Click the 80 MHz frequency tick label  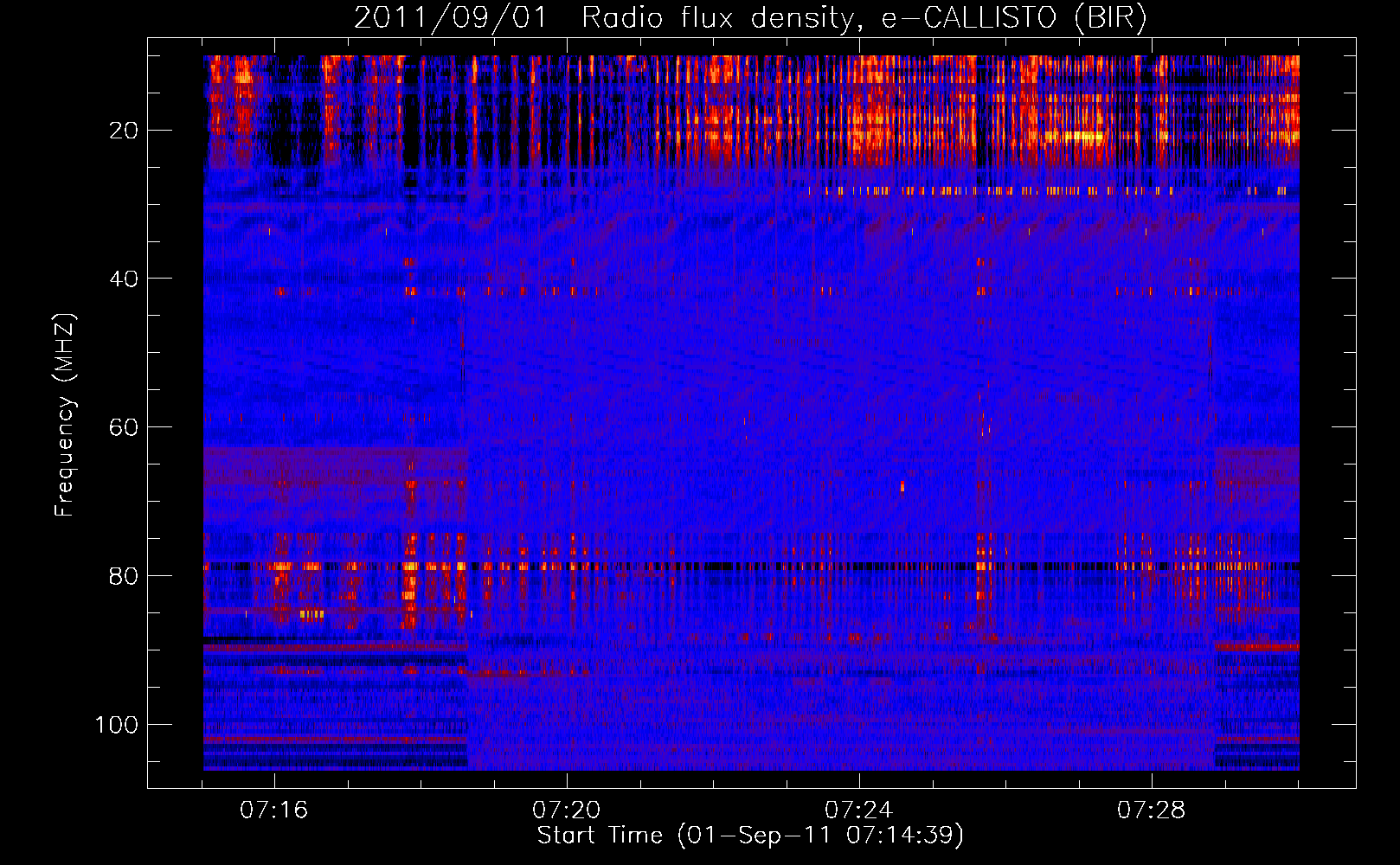pyautogui.click(x=124, y=576)
